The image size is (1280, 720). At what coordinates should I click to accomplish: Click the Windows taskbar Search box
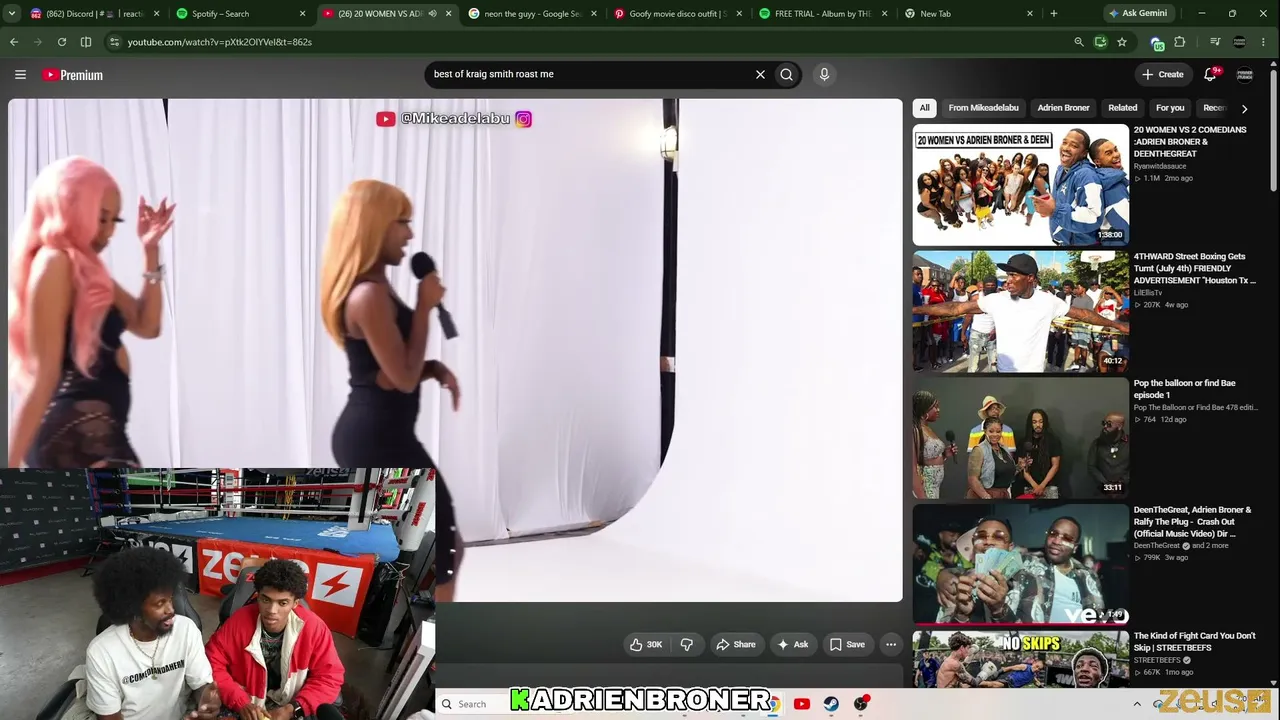pos(472,704)
